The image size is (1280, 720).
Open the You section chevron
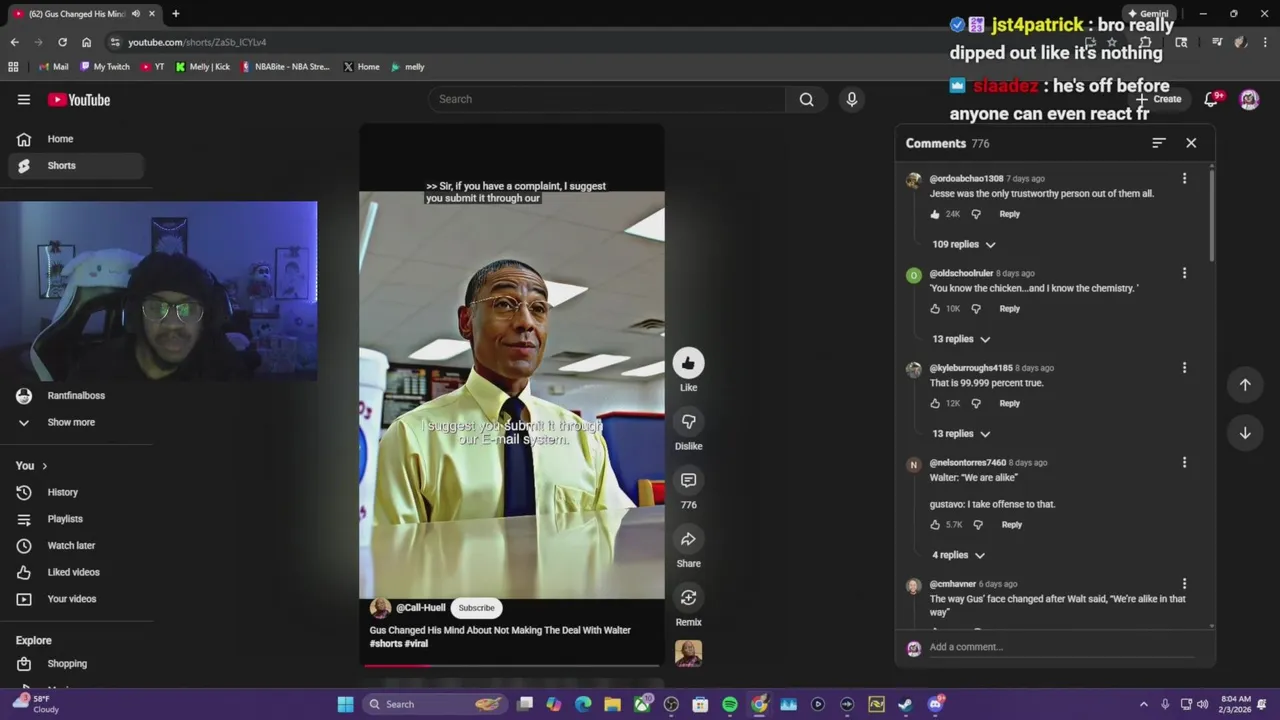point(44,466)
